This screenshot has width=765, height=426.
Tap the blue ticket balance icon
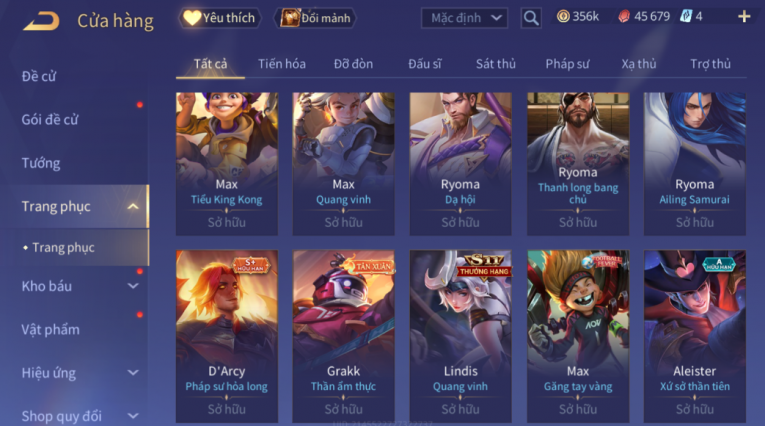[686, 17]
